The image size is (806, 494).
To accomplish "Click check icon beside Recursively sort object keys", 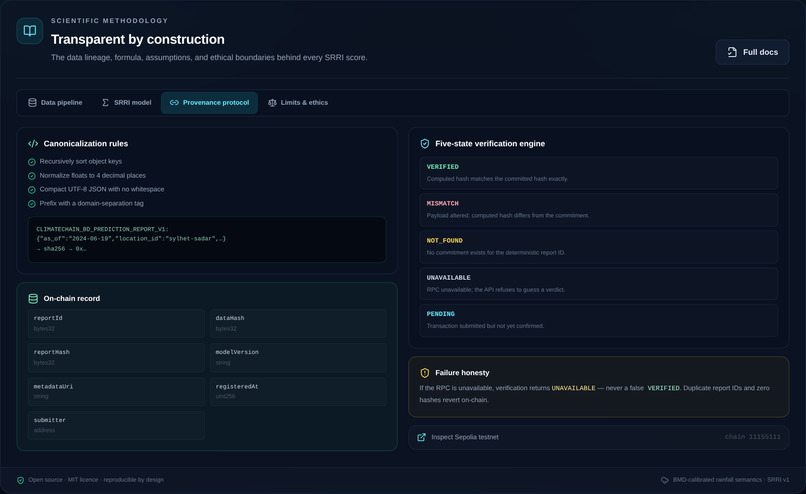I will click(32, 162).
